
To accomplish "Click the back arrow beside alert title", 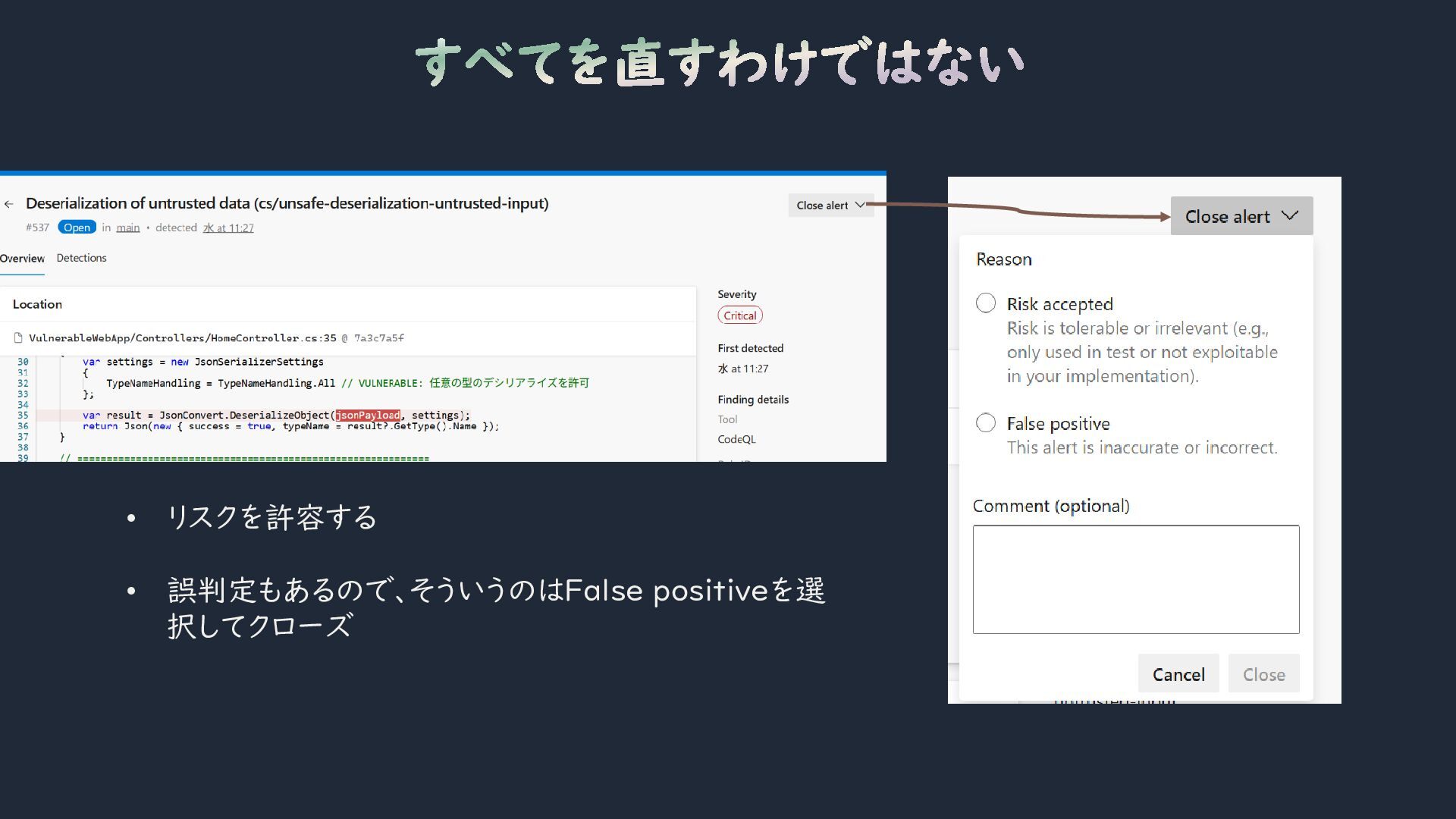I will pos(9,204).
